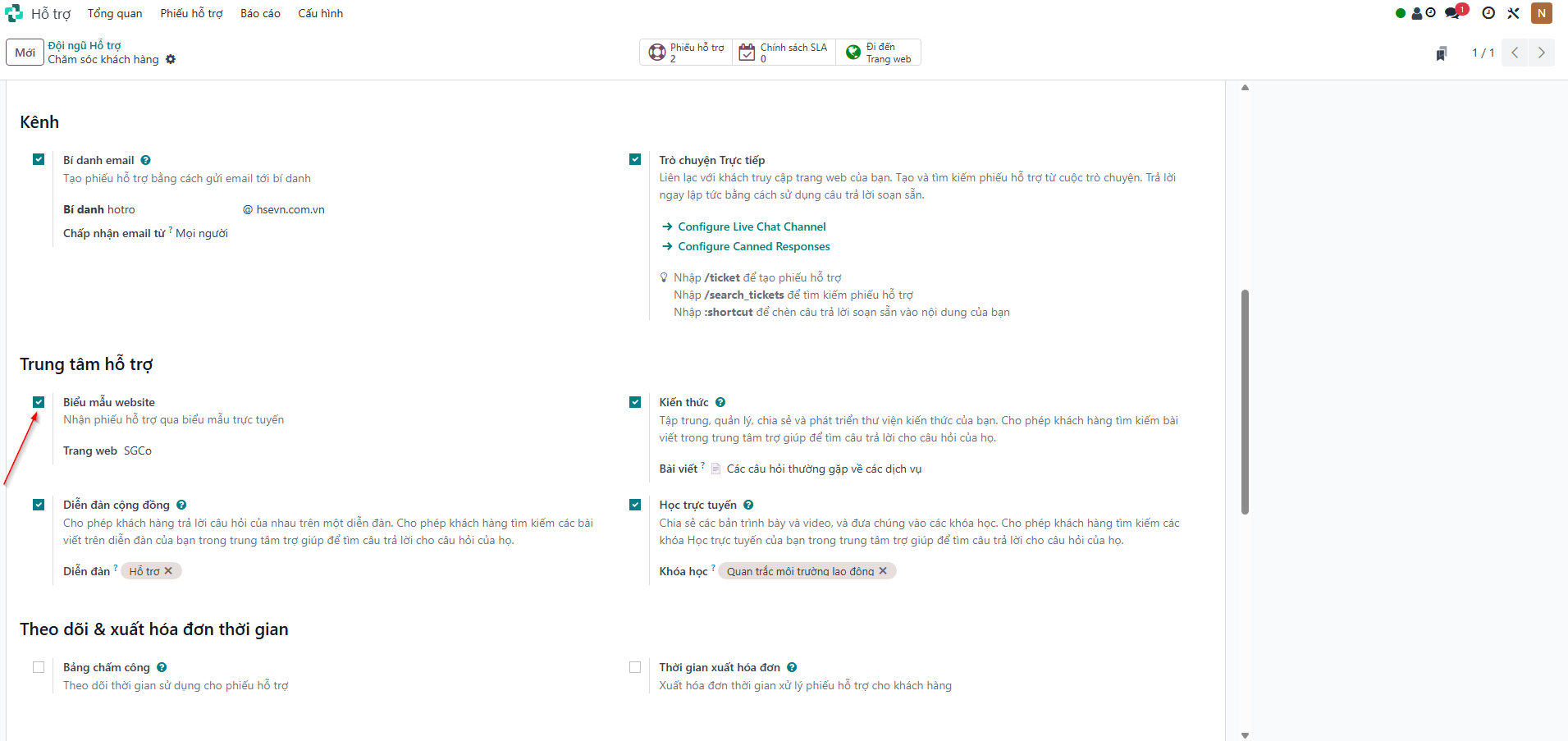Click the bookmark icon beside the pager
Viewport: 1568px width, 741px height.
point(1442,53)
